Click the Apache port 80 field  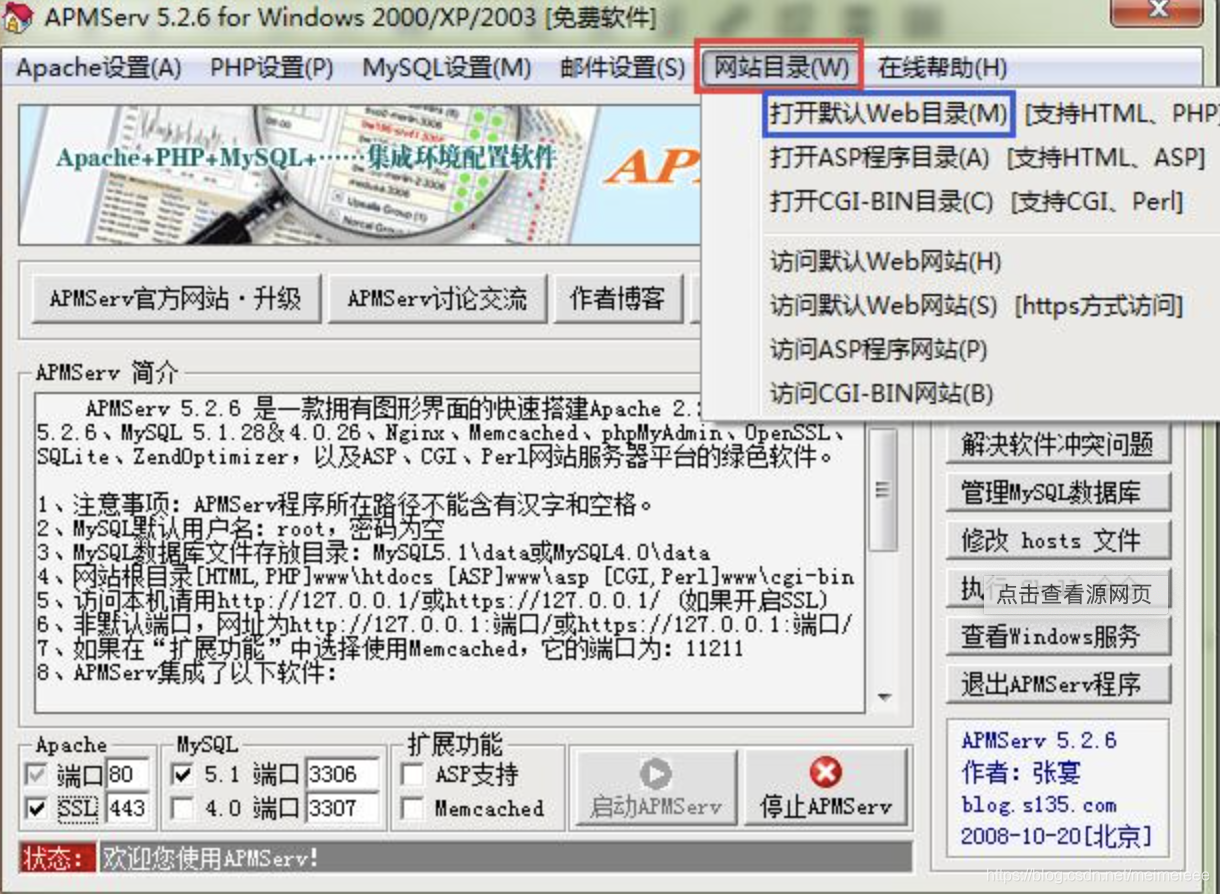[128, 774]
